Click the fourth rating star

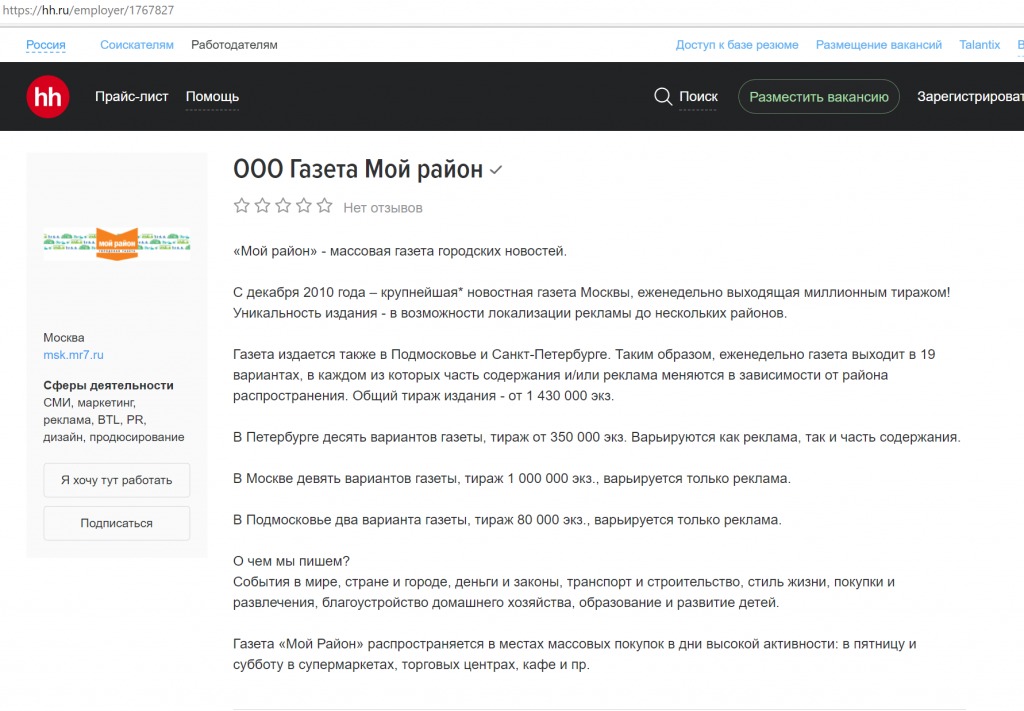(x=304, y=206)
